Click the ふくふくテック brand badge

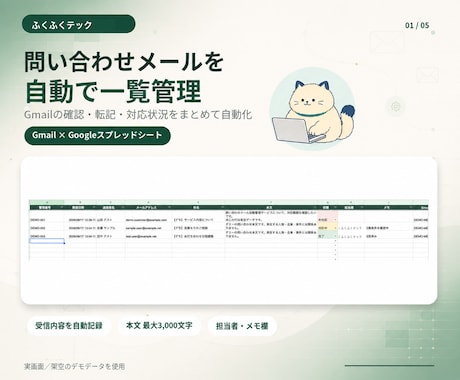click(79, 24)
